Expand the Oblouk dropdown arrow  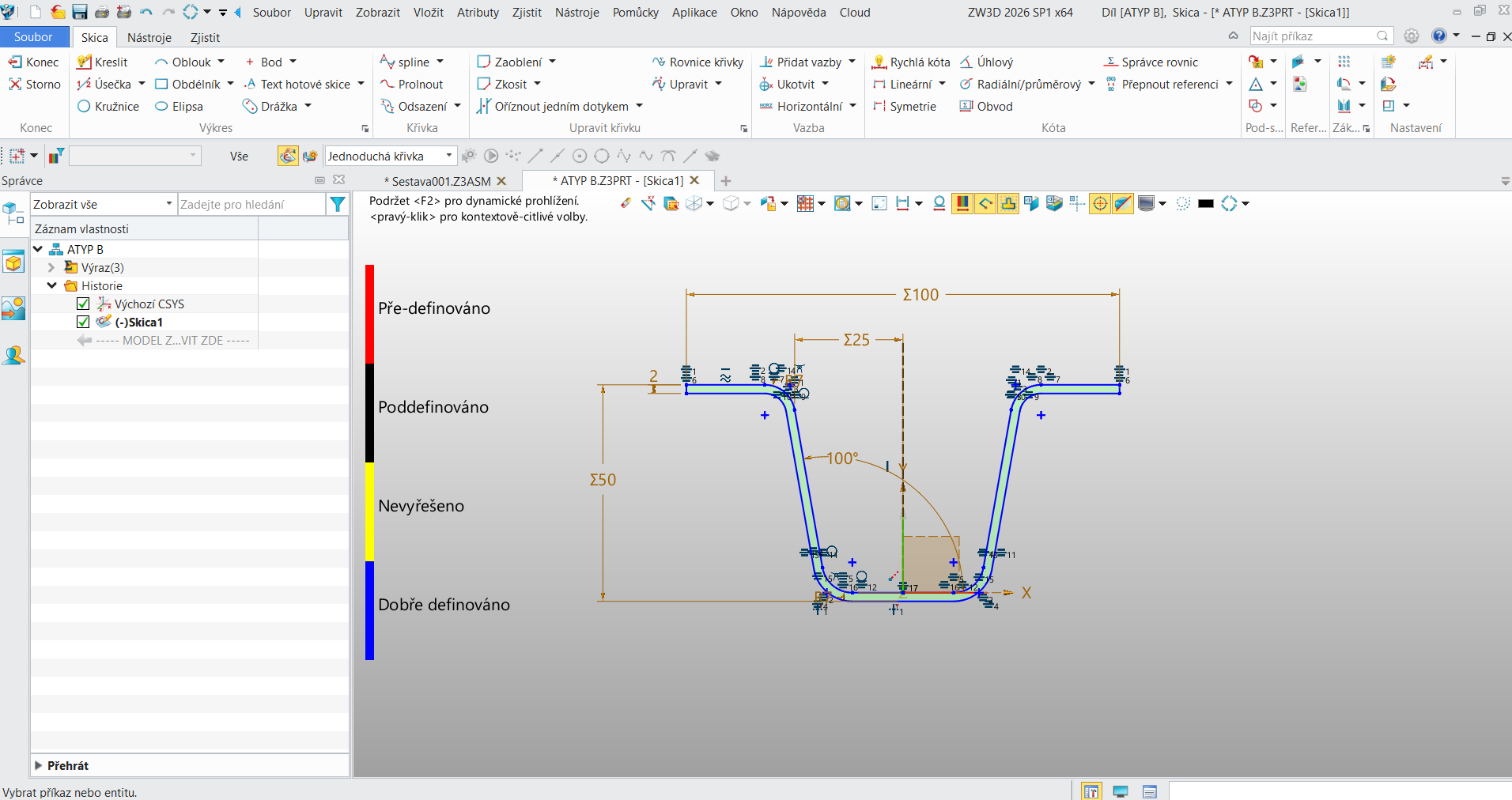tap(221, 62)
